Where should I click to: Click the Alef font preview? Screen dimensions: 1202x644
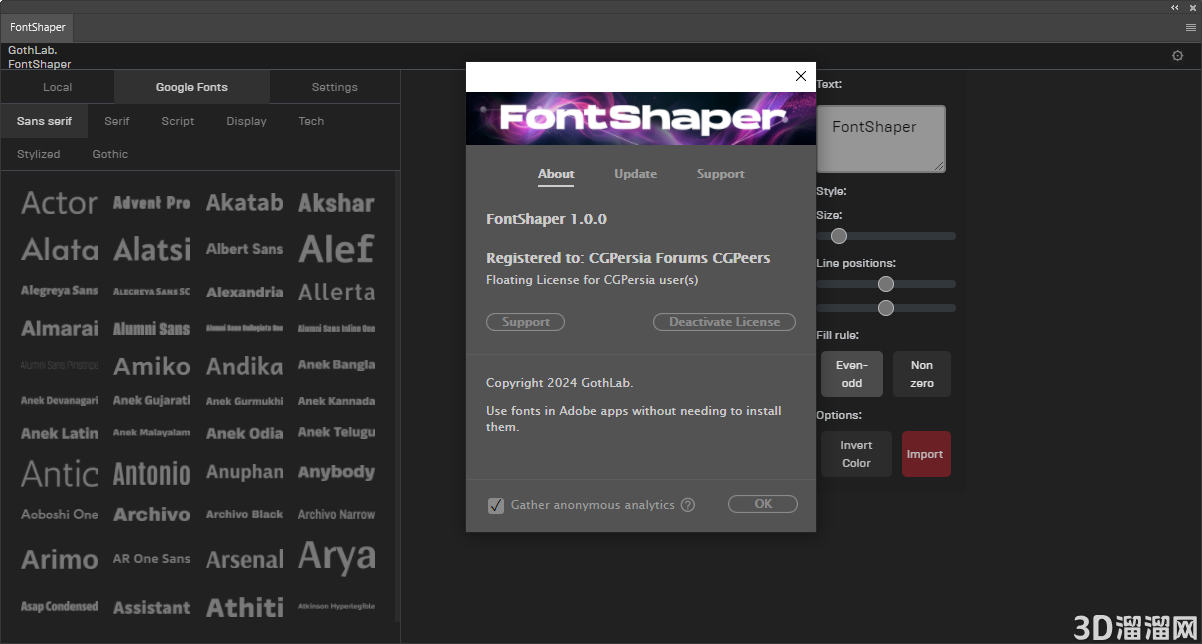(336, 248)
